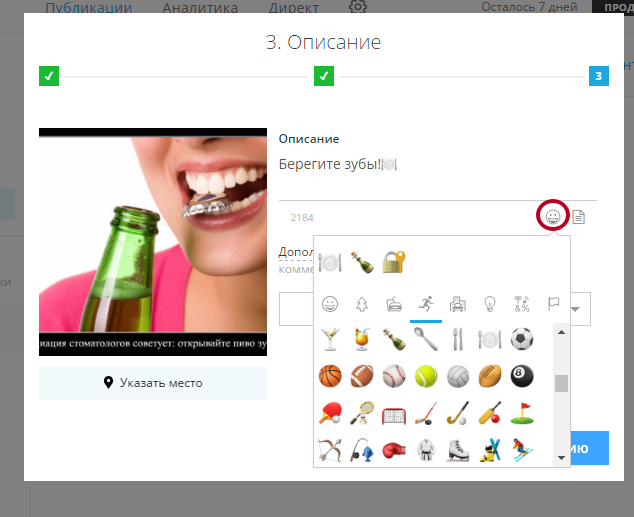The height and width of the screenshot is (517, 634).
Task: Switch to objects lightbulb emoji category
Action: click(x=490, y=304)
